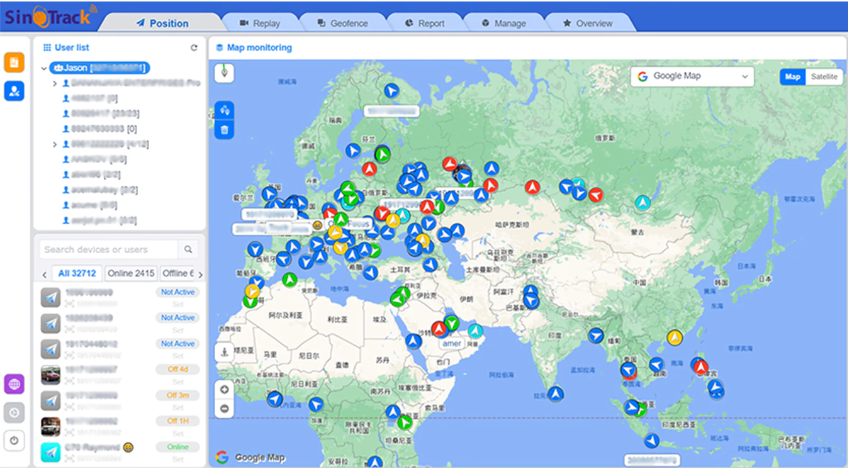Click the red car device thumbnail
The image size is (848, 468).
pos(51,374)
